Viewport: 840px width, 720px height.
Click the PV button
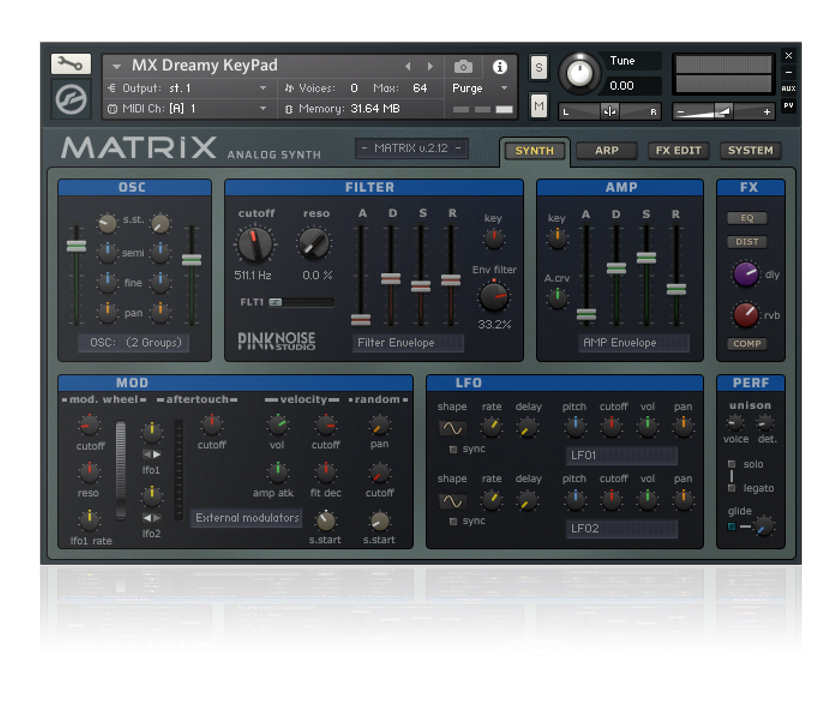(788, 106)
